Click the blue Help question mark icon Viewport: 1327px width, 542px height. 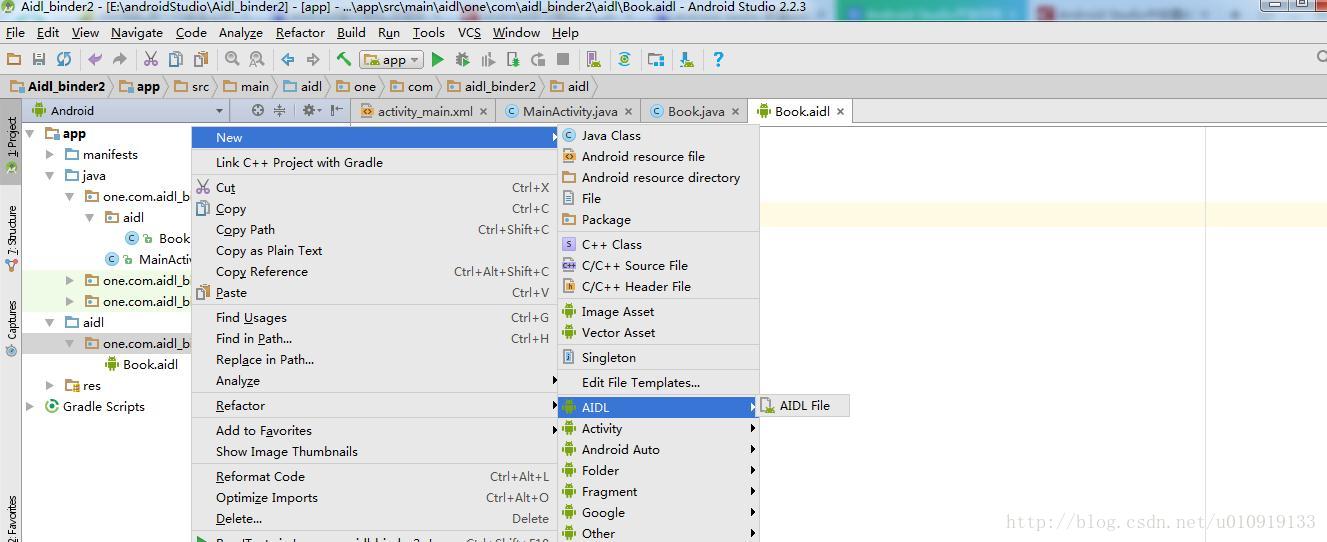point(718,60)
